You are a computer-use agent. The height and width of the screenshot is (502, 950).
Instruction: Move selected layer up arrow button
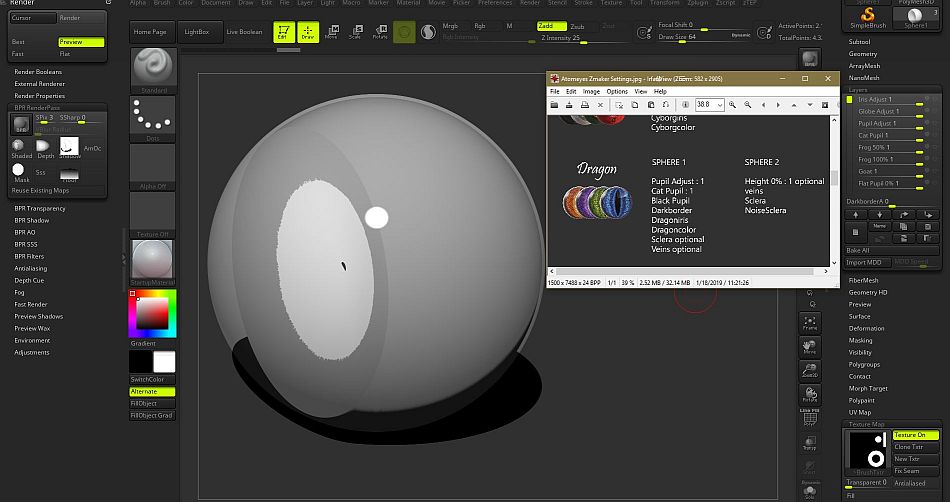pos(855,214)
